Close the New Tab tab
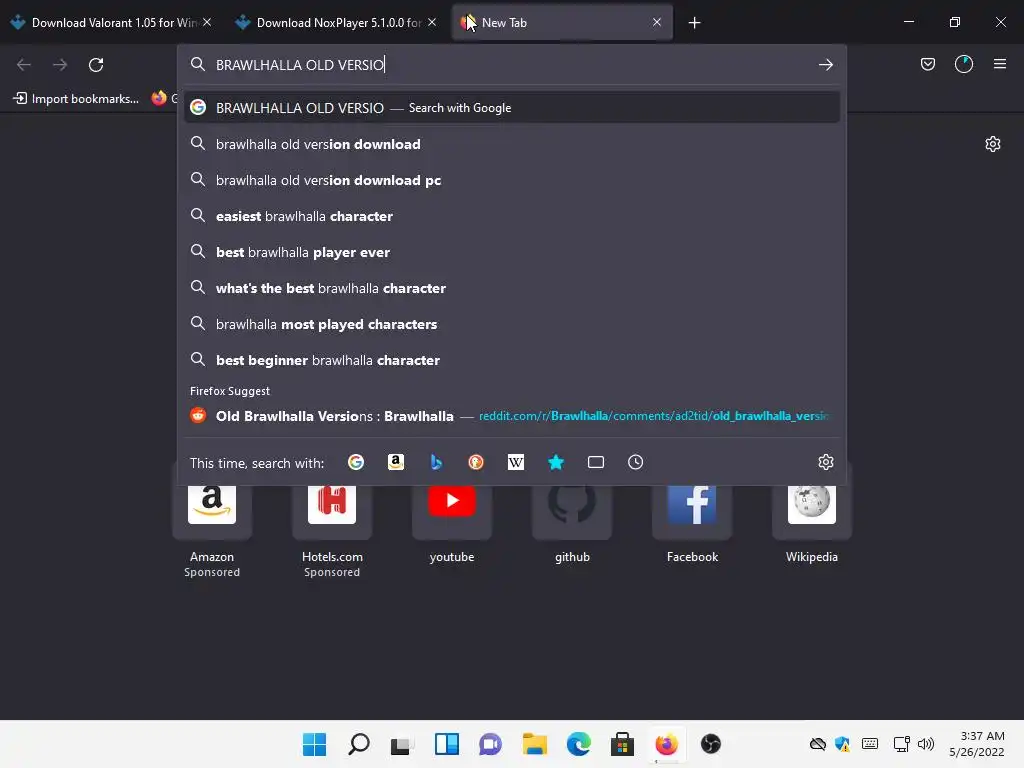This screenshot has height=768, width=1024. [x=657, y=22]
